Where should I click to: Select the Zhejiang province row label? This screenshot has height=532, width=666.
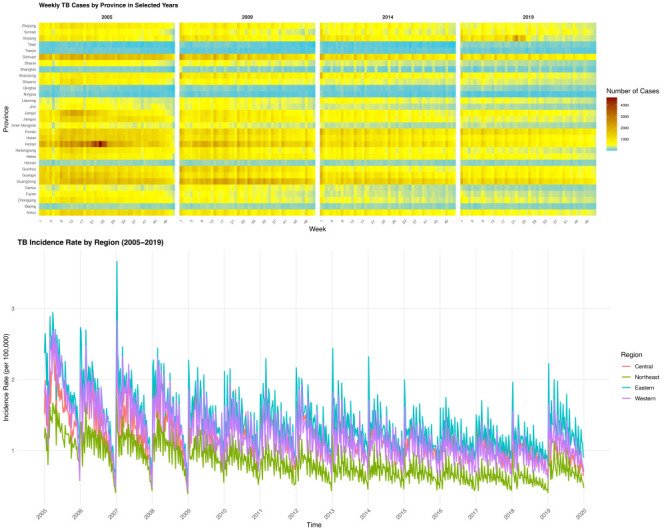pos(29,26)
